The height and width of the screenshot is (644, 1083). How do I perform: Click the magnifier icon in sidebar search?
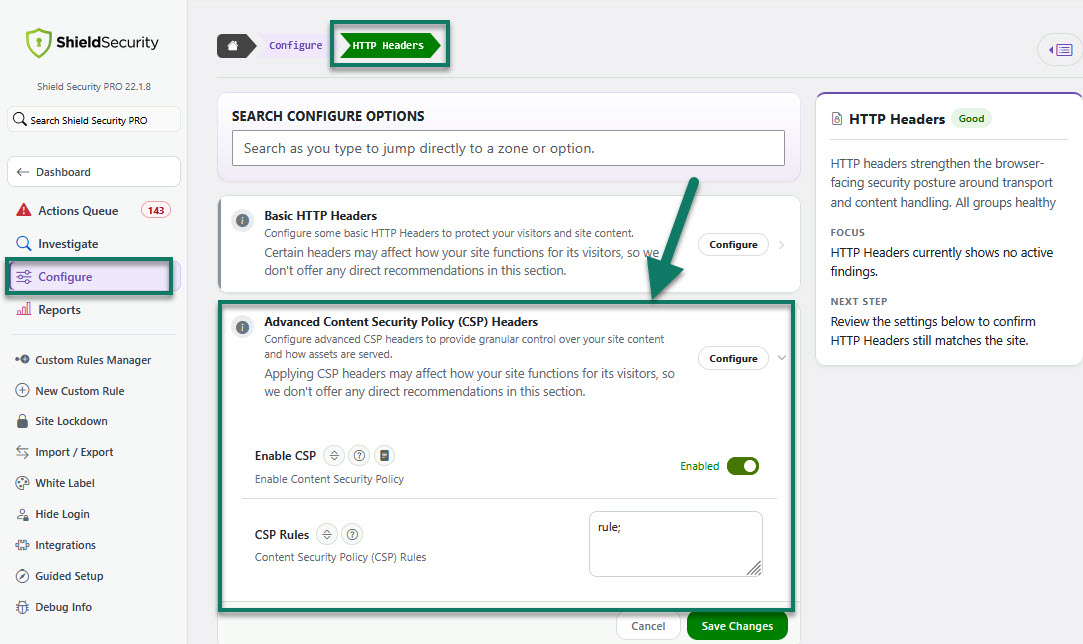20,119
